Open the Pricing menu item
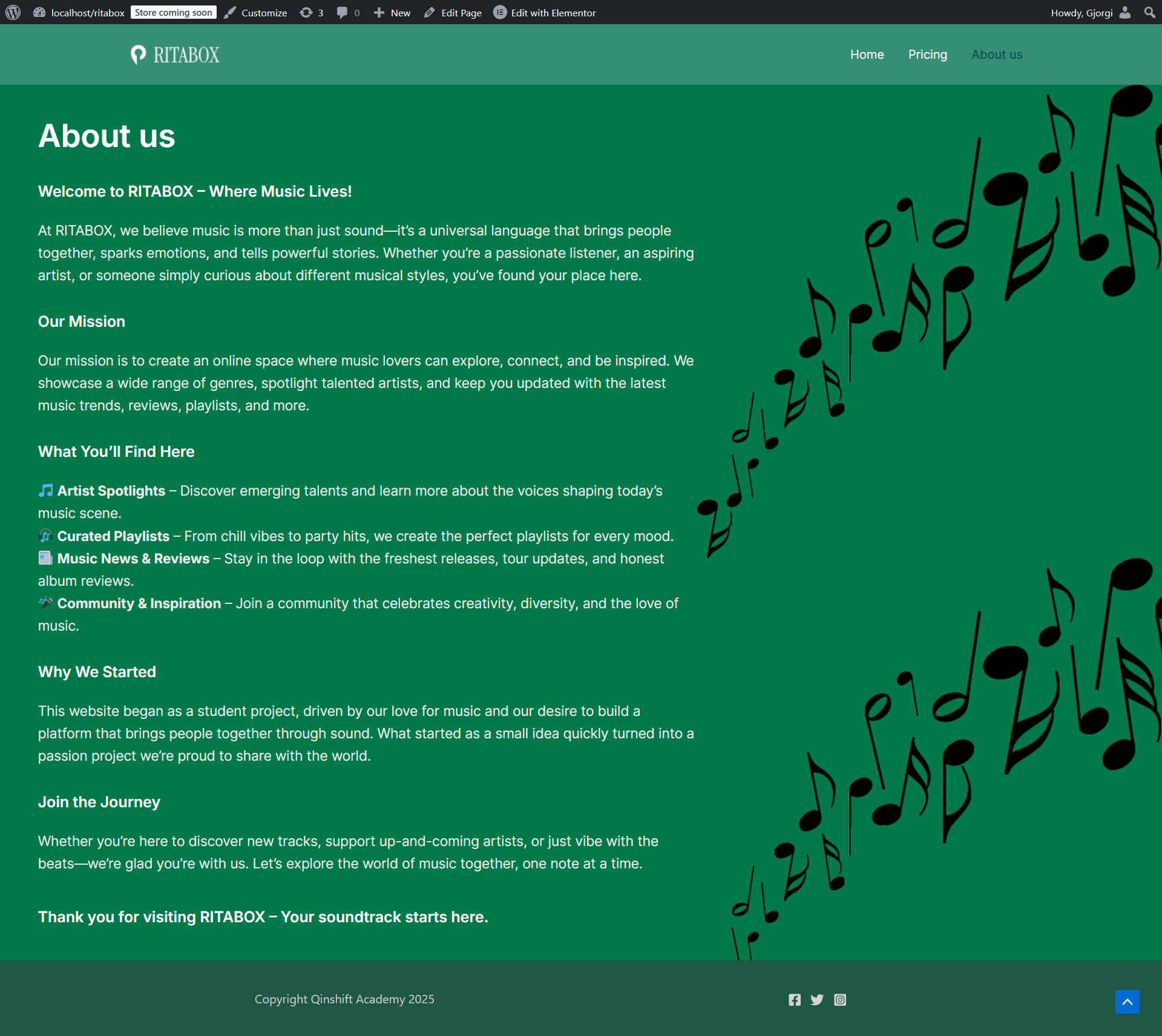The width and height of the screenshot is (1162, 1036). [927, 54]
